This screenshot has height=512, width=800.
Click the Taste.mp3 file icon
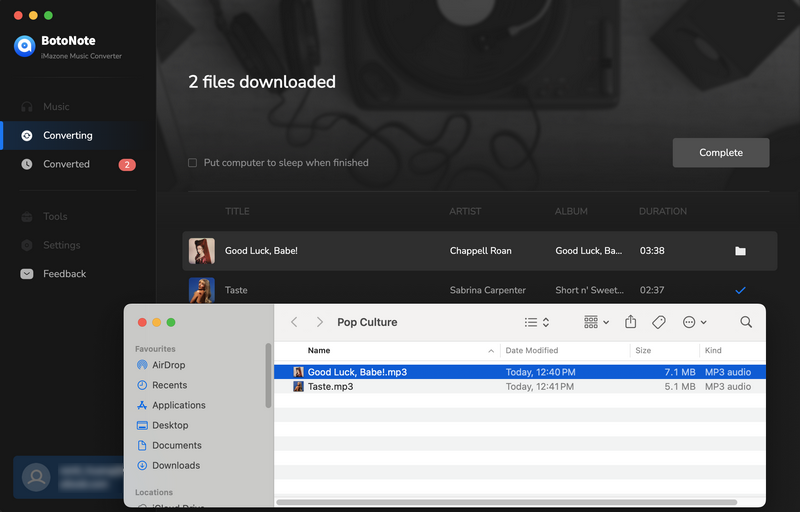(x=298, y=387)
